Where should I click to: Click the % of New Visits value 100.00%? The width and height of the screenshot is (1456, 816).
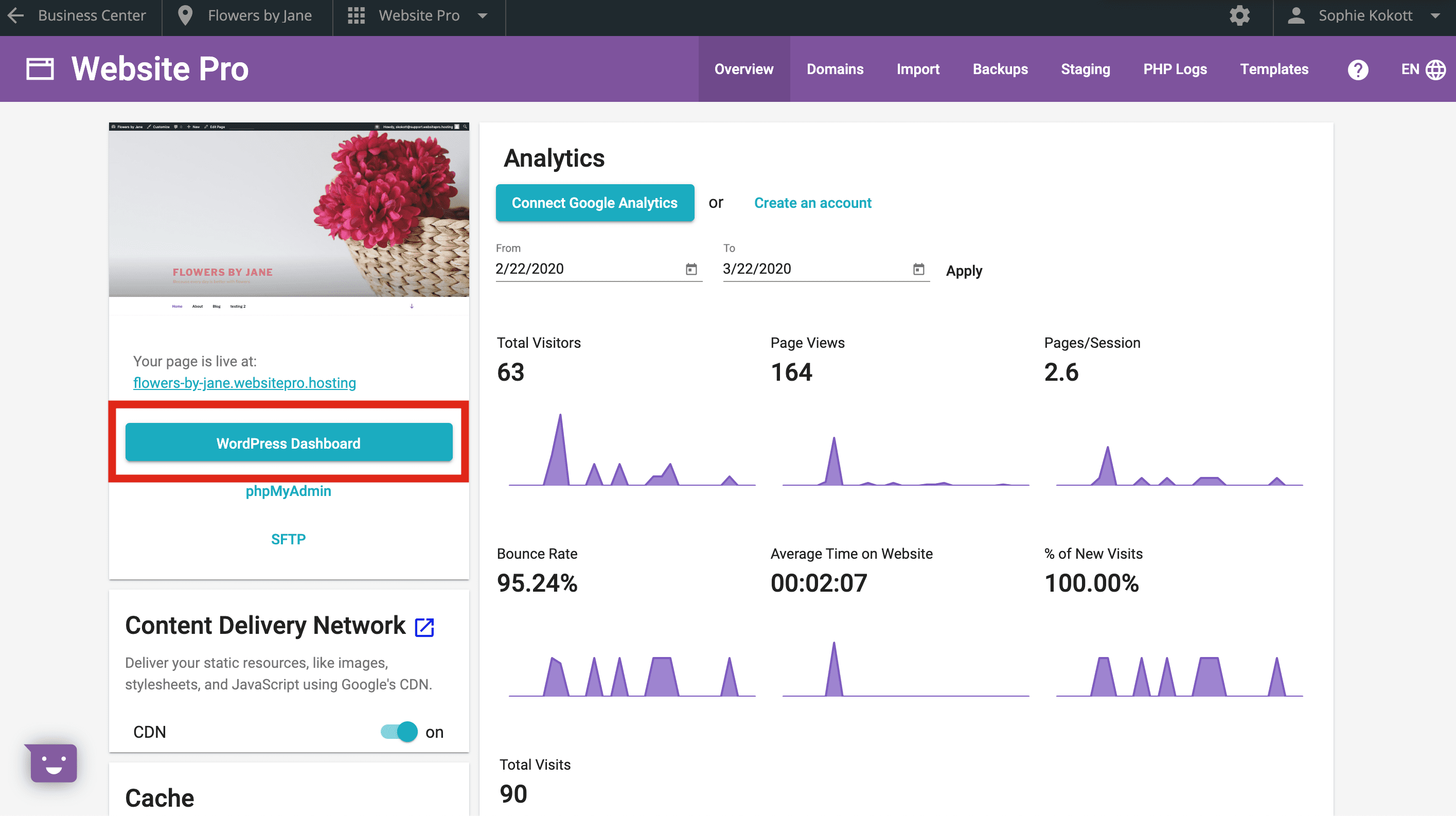pyautogui.click(x=1091, y=583)
